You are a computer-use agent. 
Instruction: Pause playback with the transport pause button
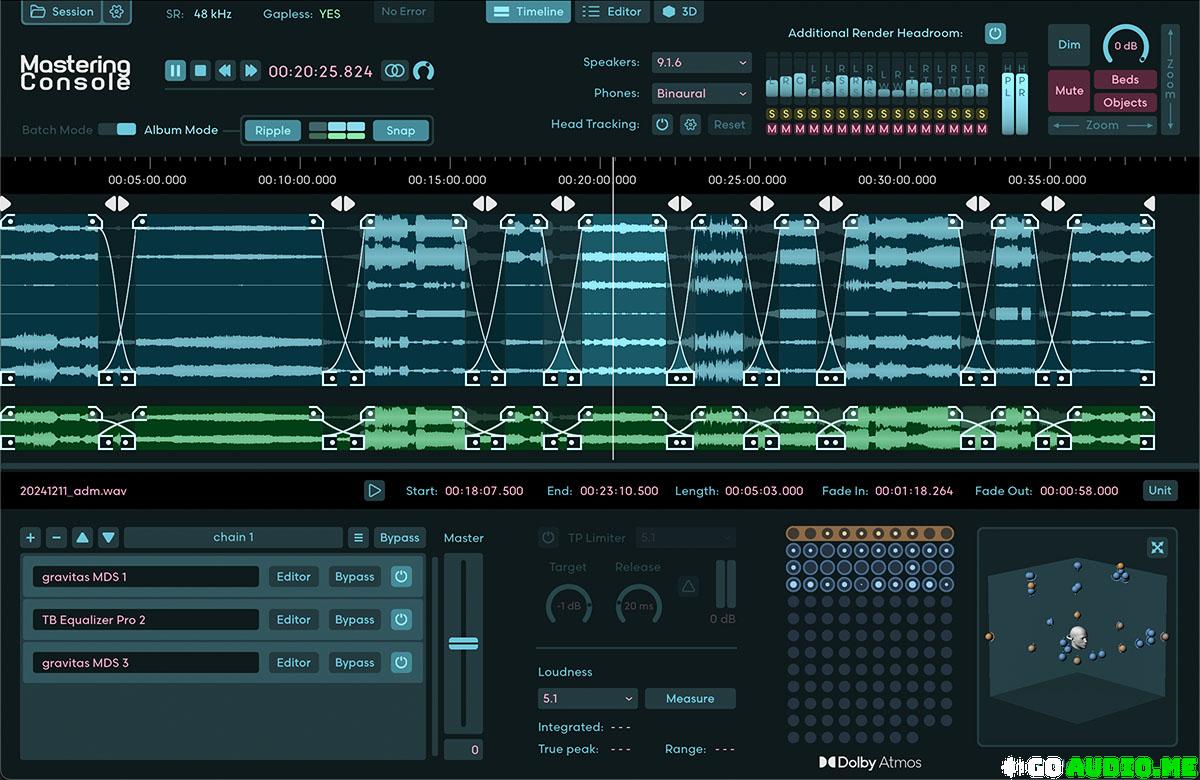[175, 70]
